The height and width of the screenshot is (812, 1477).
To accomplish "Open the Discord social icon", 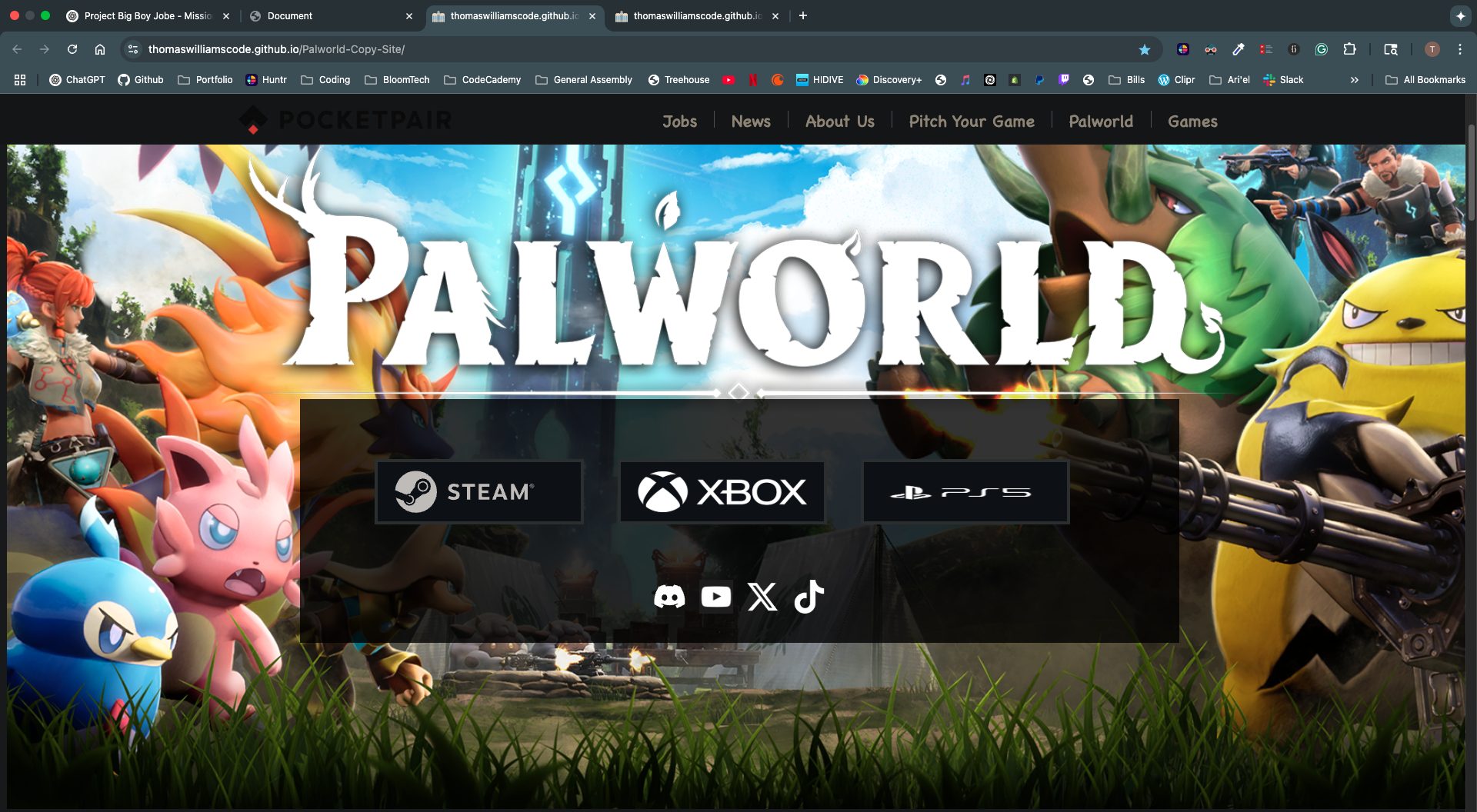I will point(668,597).
